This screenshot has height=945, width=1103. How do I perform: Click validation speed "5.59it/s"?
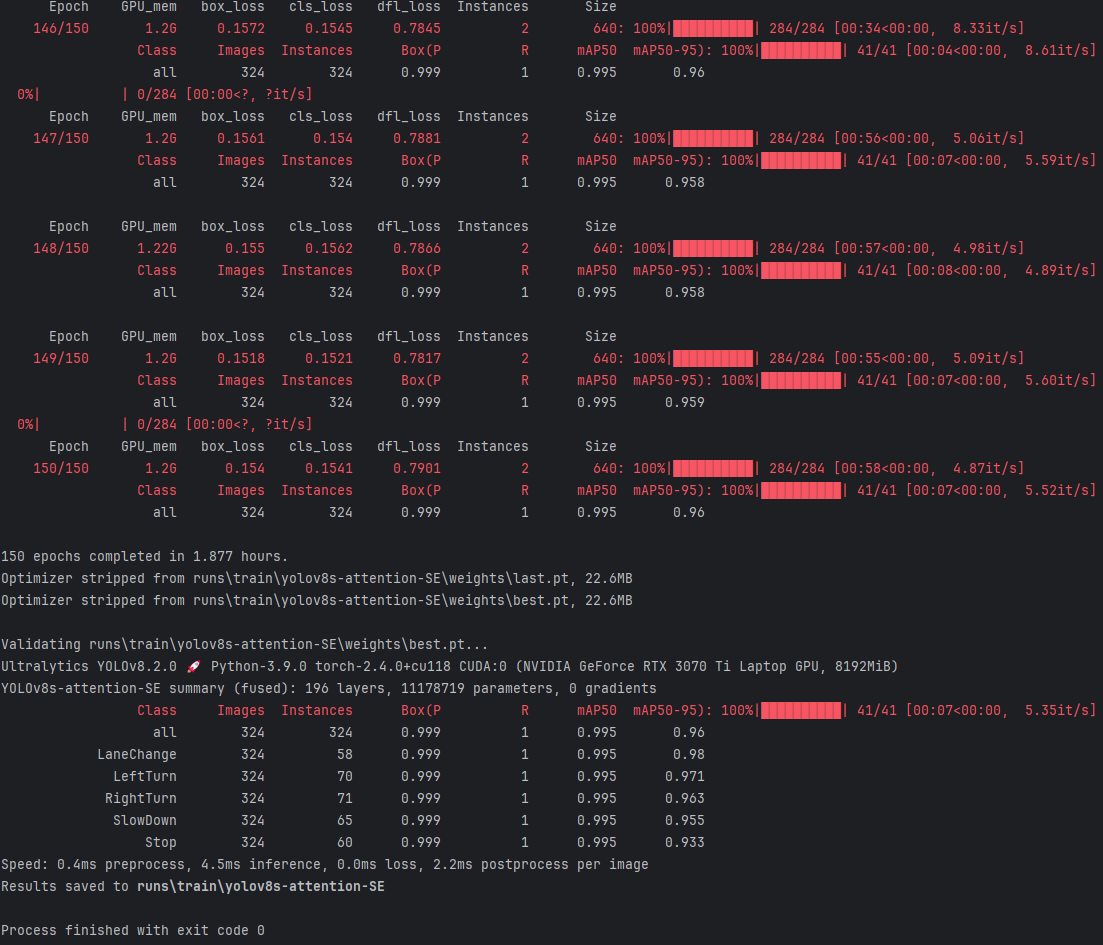pos(1056,160)
